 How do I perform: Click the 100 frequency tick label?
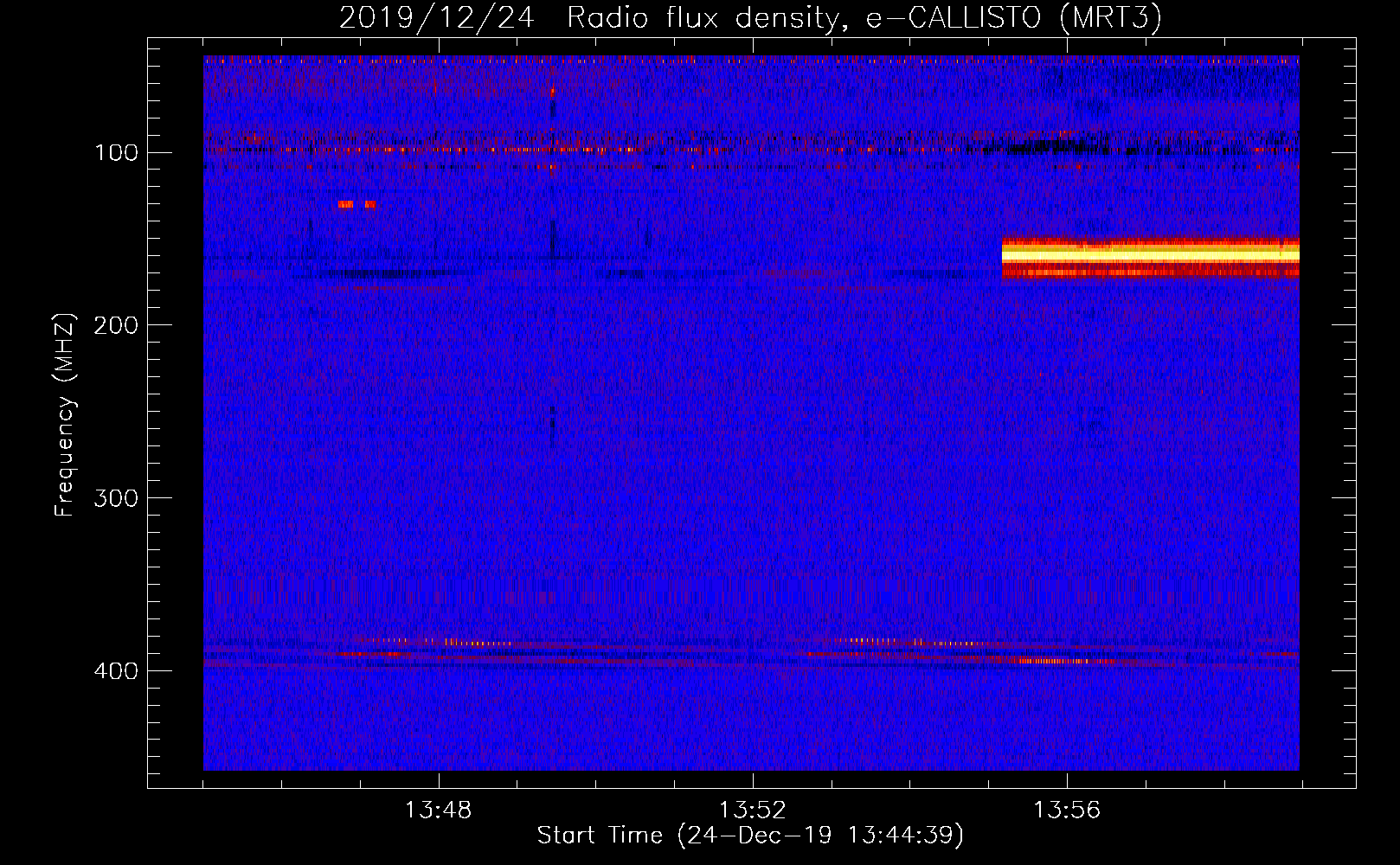click(117, 153)
